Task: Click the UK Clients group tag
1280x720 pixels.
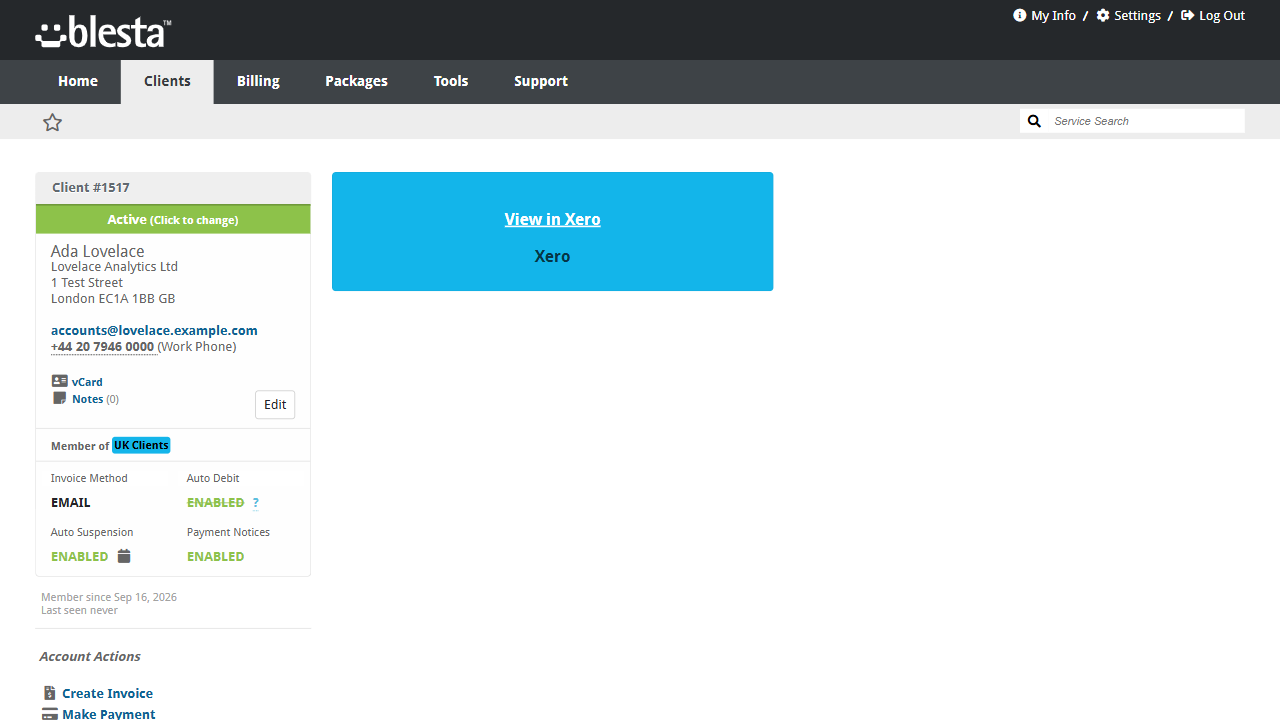Action: (x=141, y=445)
